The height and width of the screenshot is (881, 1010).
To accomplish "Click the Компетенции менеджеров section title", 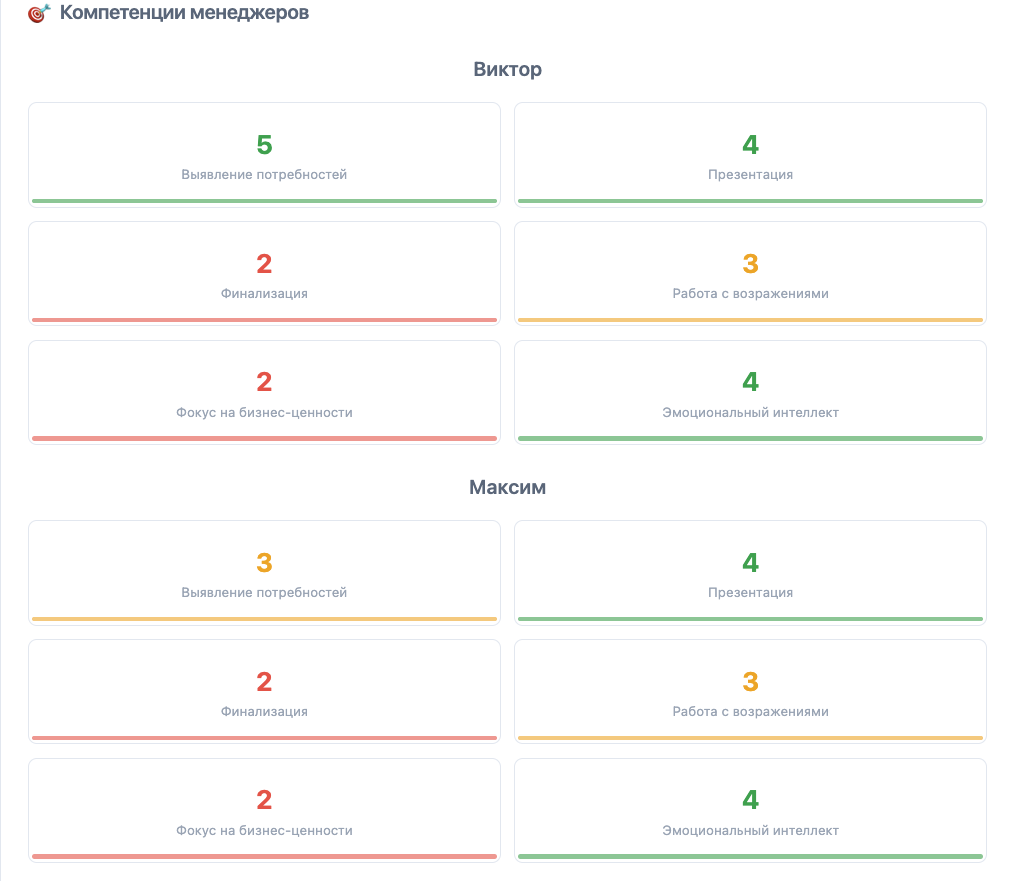I will [x=184, y=14].
